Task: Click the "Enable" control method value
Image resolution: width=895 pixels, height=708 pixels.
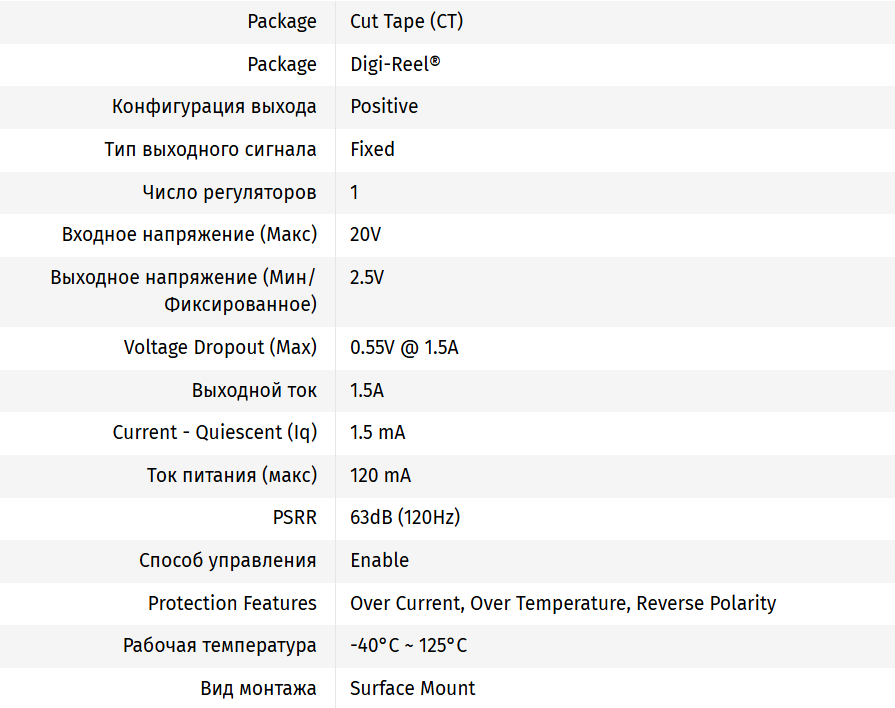Action: pos(379,560)
